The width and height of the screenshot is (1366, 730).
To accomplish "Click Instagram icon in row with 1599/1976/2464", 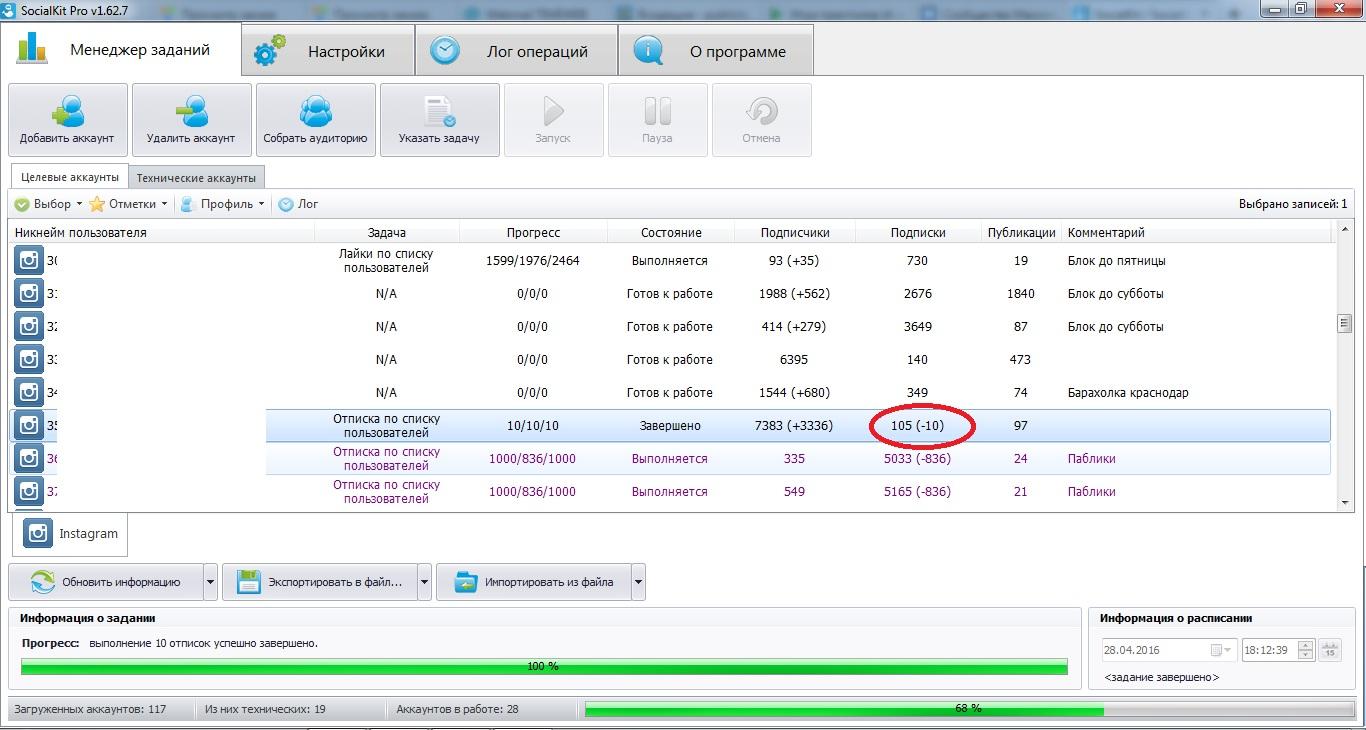I will (x=29, y=261).
